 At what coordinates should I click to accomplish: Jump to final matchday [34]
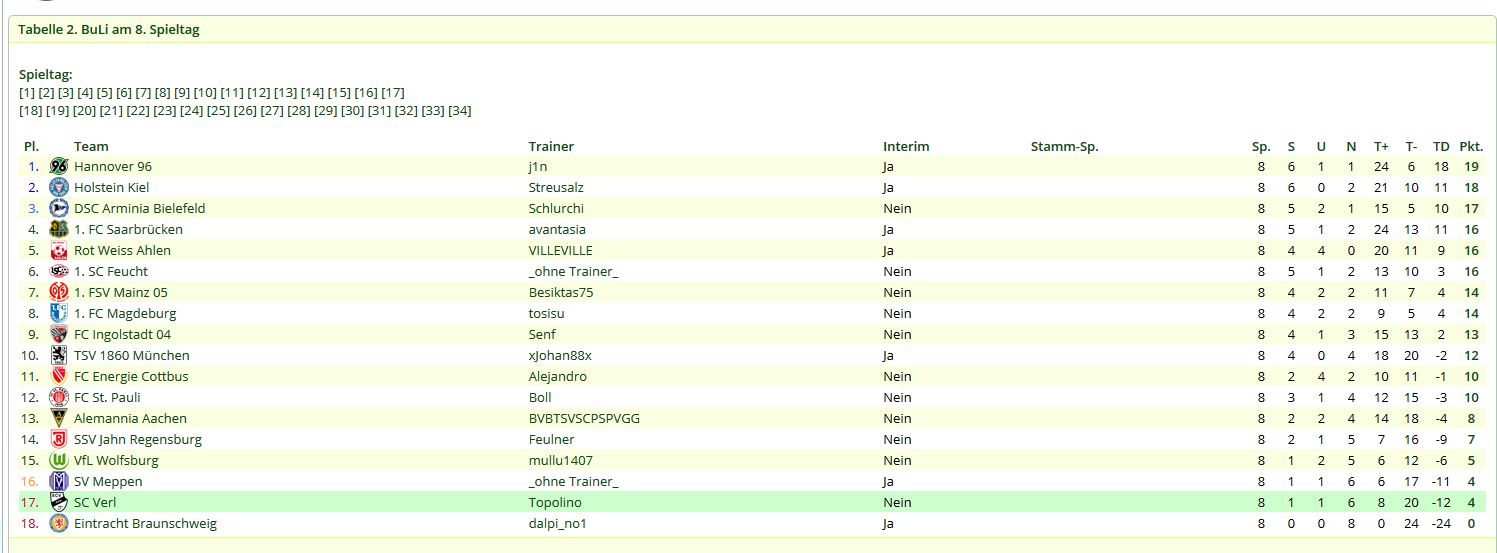pos(459,110)
